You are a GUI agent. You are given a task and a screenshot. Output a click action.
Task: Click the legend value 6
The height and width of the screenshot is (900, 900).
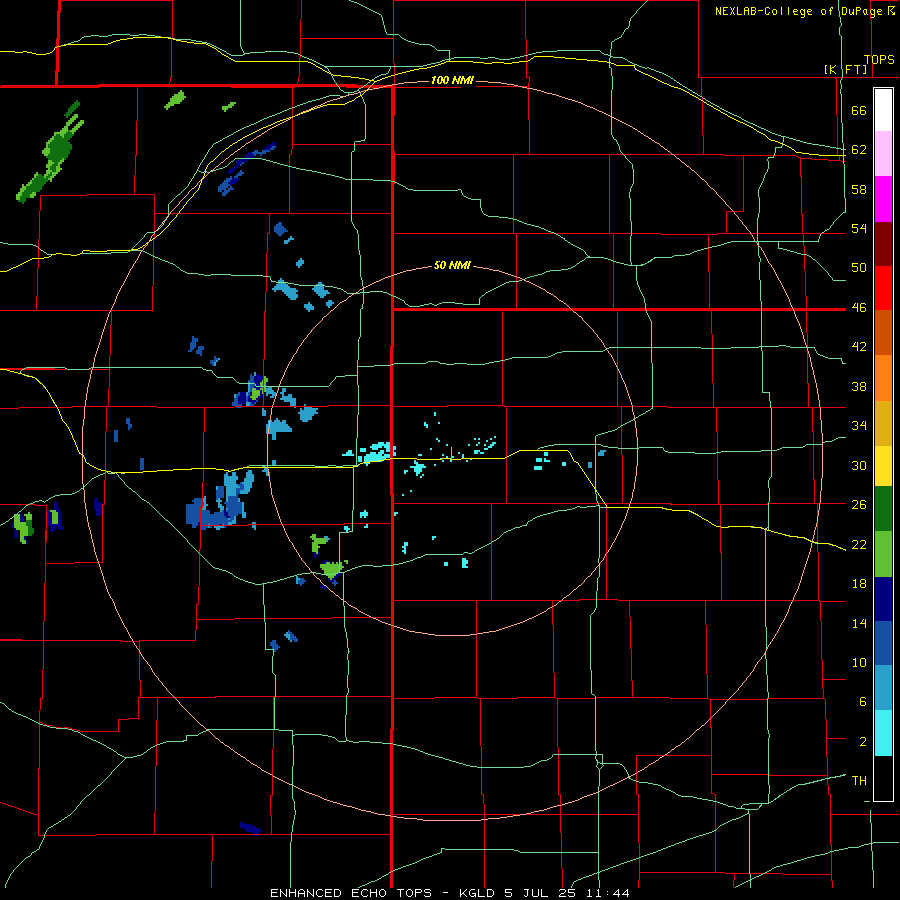click(863, 702)
